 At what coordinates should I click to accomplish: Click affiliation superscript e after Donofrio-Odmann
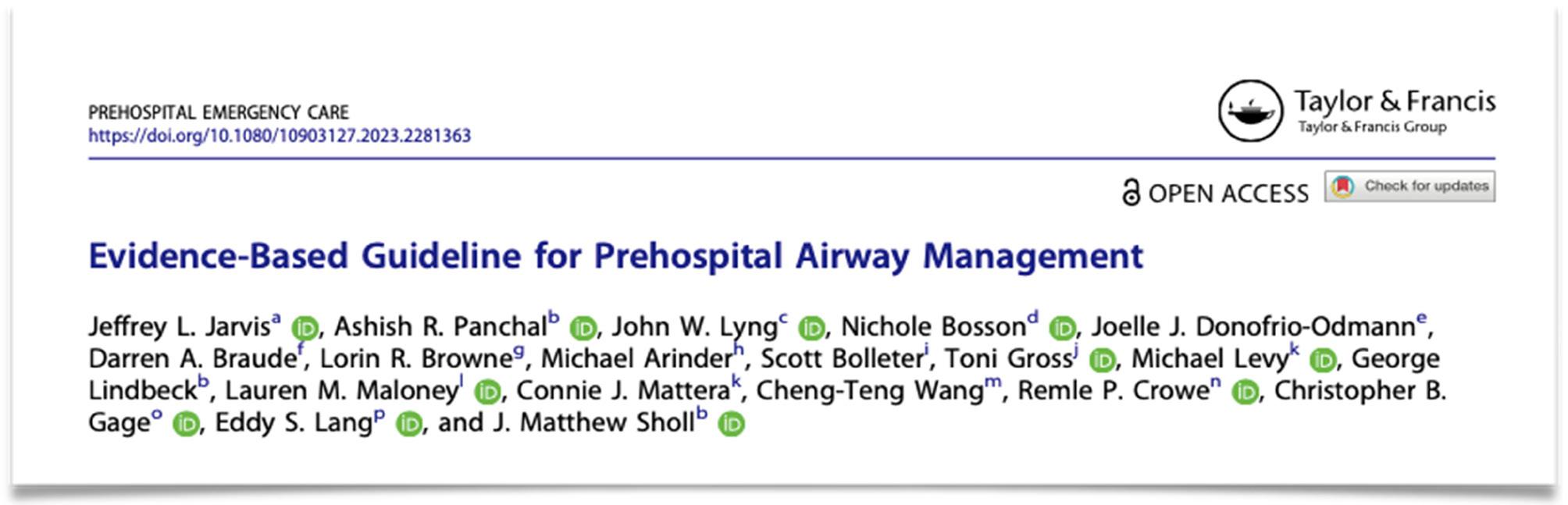click(x=1421, y=318)
